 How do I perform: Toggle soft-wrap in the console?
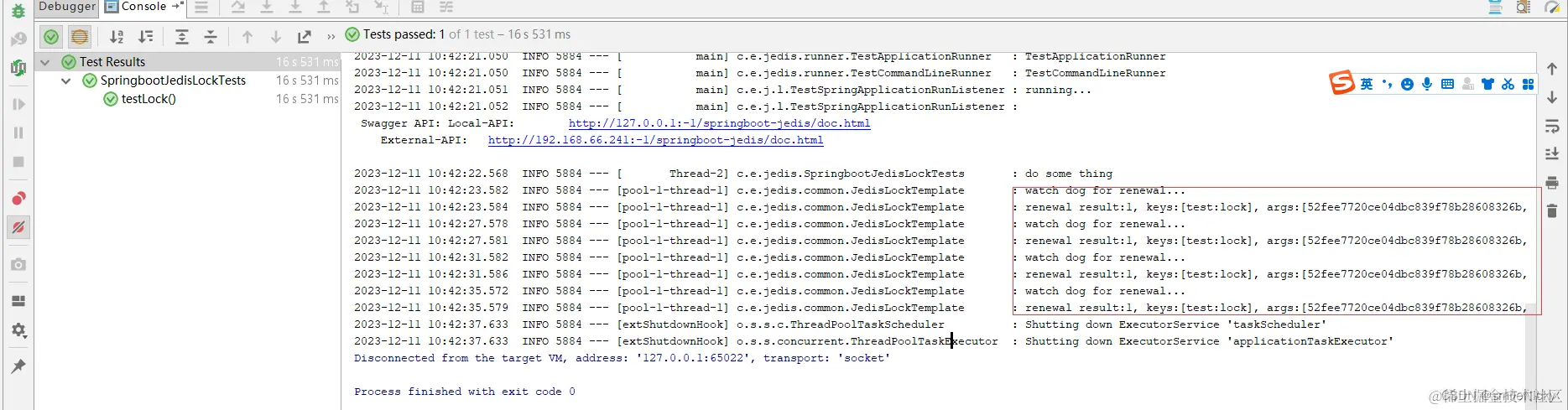[x=1552, y=126]
